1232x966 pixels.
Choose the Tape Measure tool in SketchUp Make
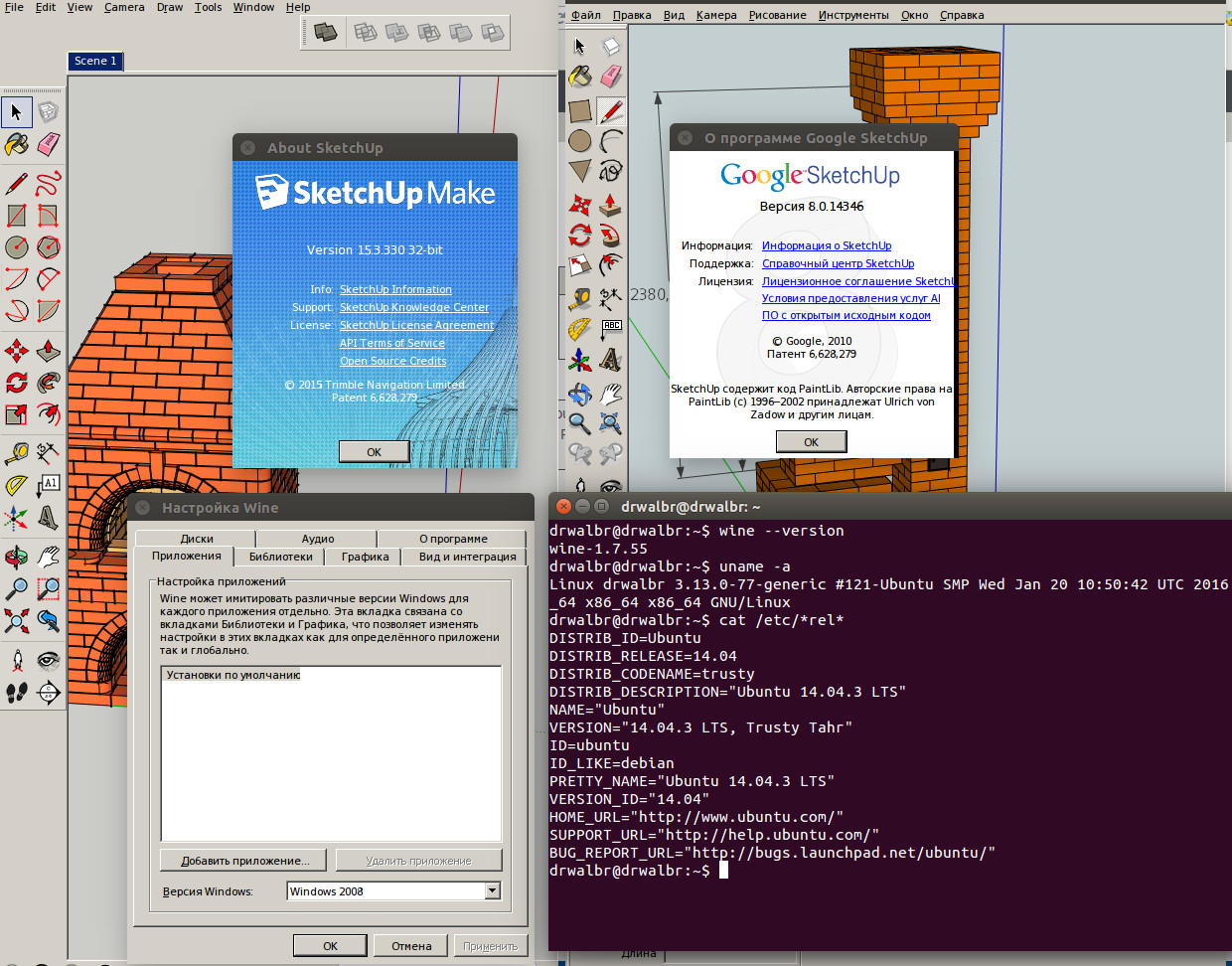coord(17,454)
